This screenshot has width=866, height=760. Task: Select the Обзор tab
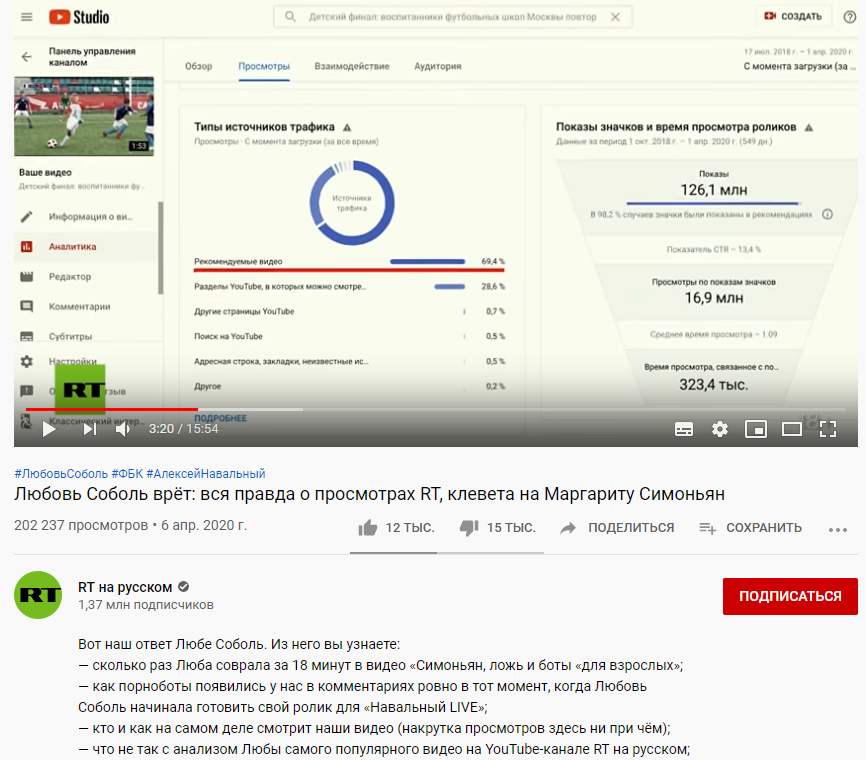coord(198,66)
